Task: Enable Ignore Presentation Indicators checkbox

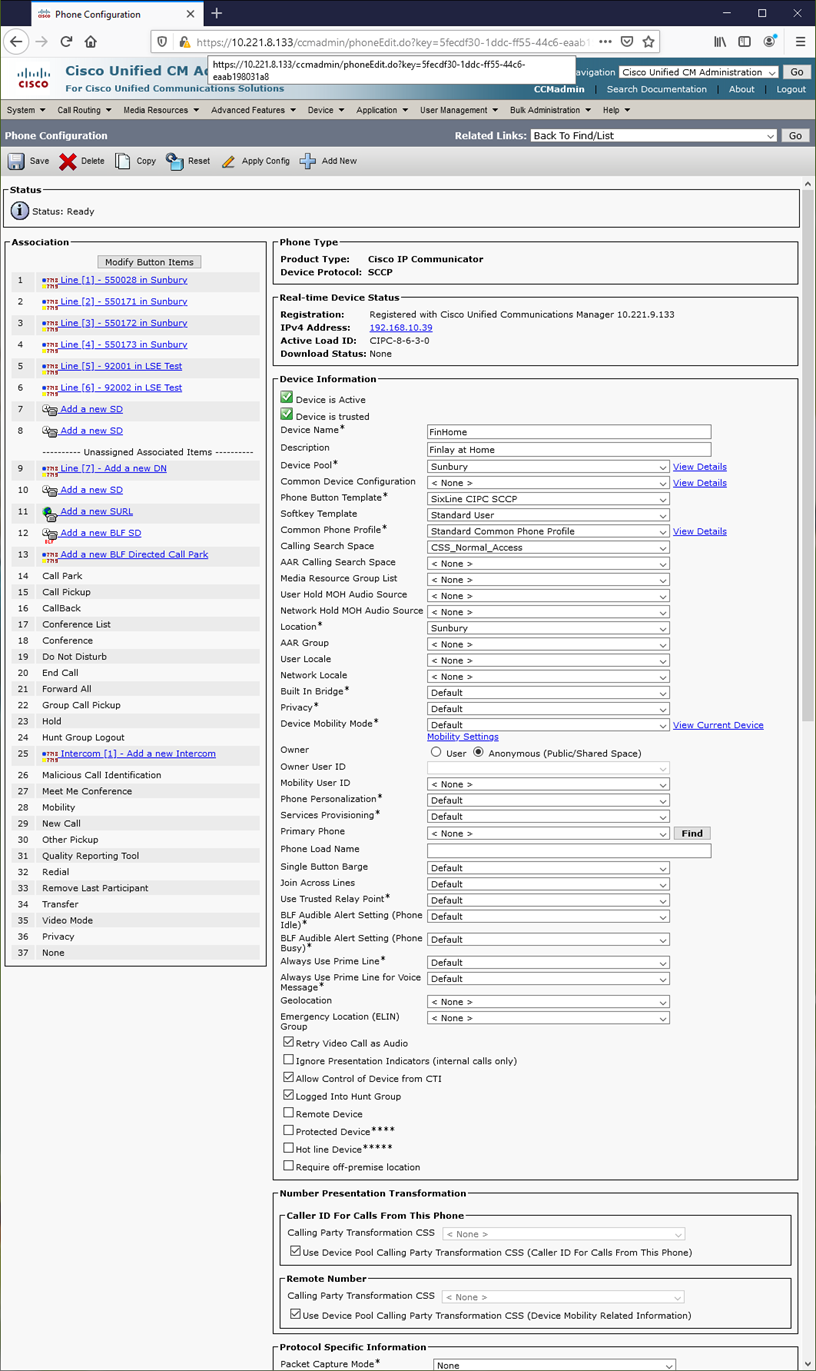Action: click(289, 1060)
